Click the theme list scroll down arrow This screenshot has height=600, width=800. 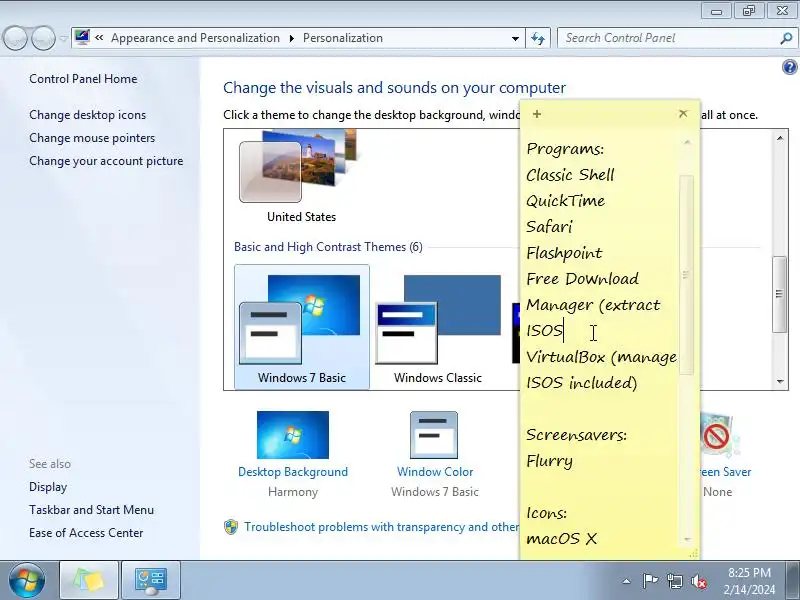[x=780, y=381]
